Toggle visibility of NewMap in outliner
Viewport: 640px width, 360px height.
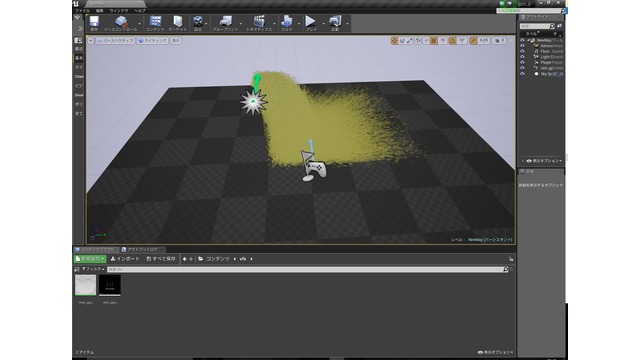tap(522, 40)
